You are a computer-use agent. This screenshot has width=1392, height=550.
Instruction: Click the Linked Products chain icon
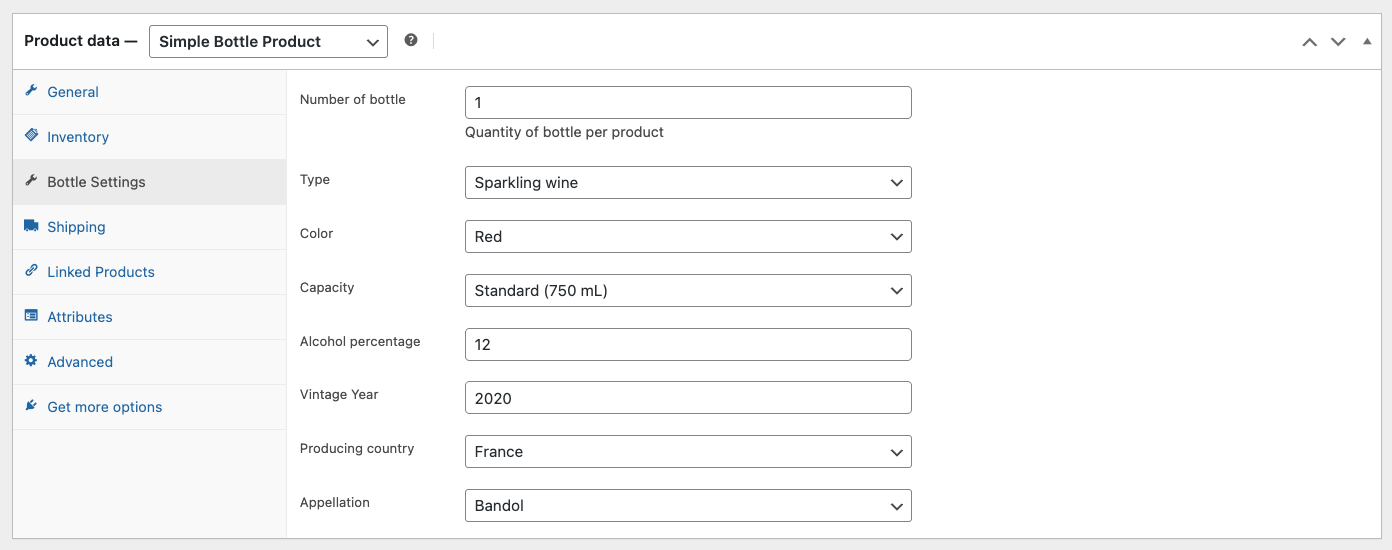click(31, 271)
